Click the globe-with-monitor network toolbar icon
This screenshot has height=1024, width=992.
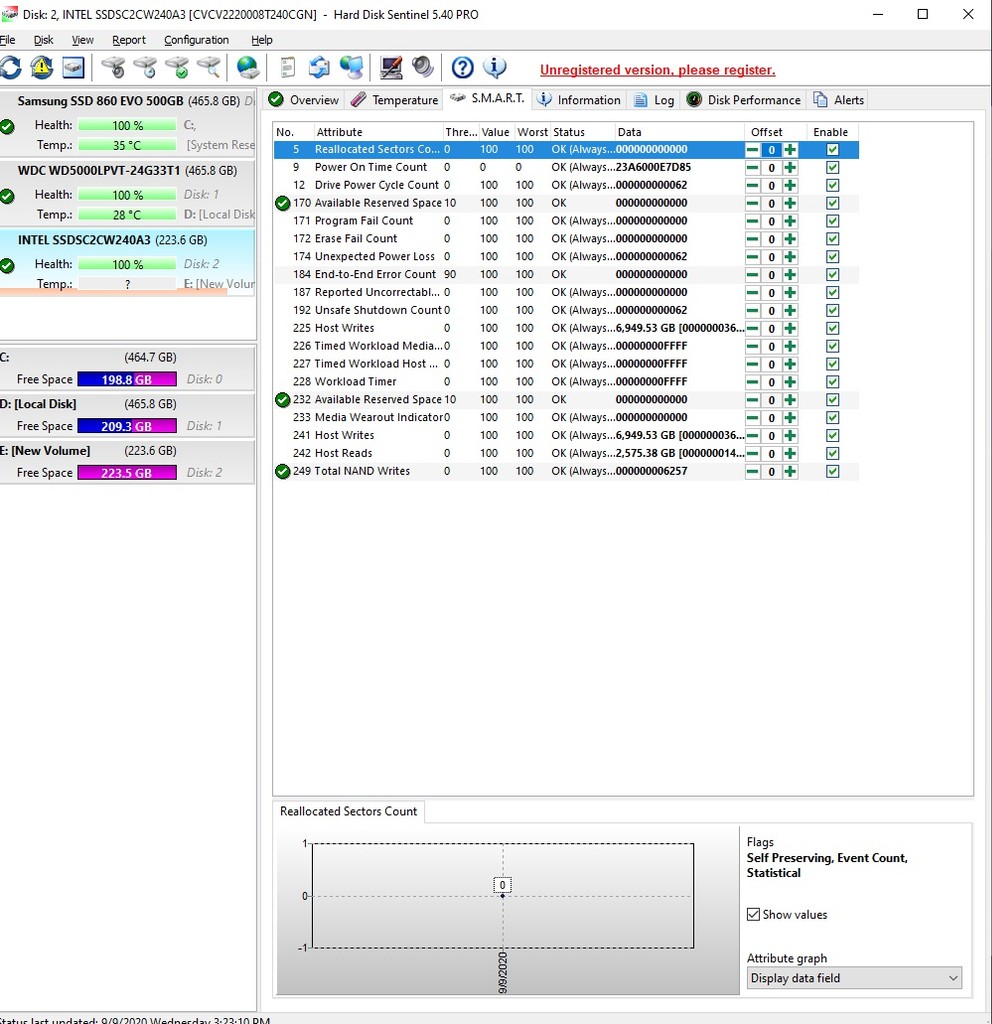point(351,67)
